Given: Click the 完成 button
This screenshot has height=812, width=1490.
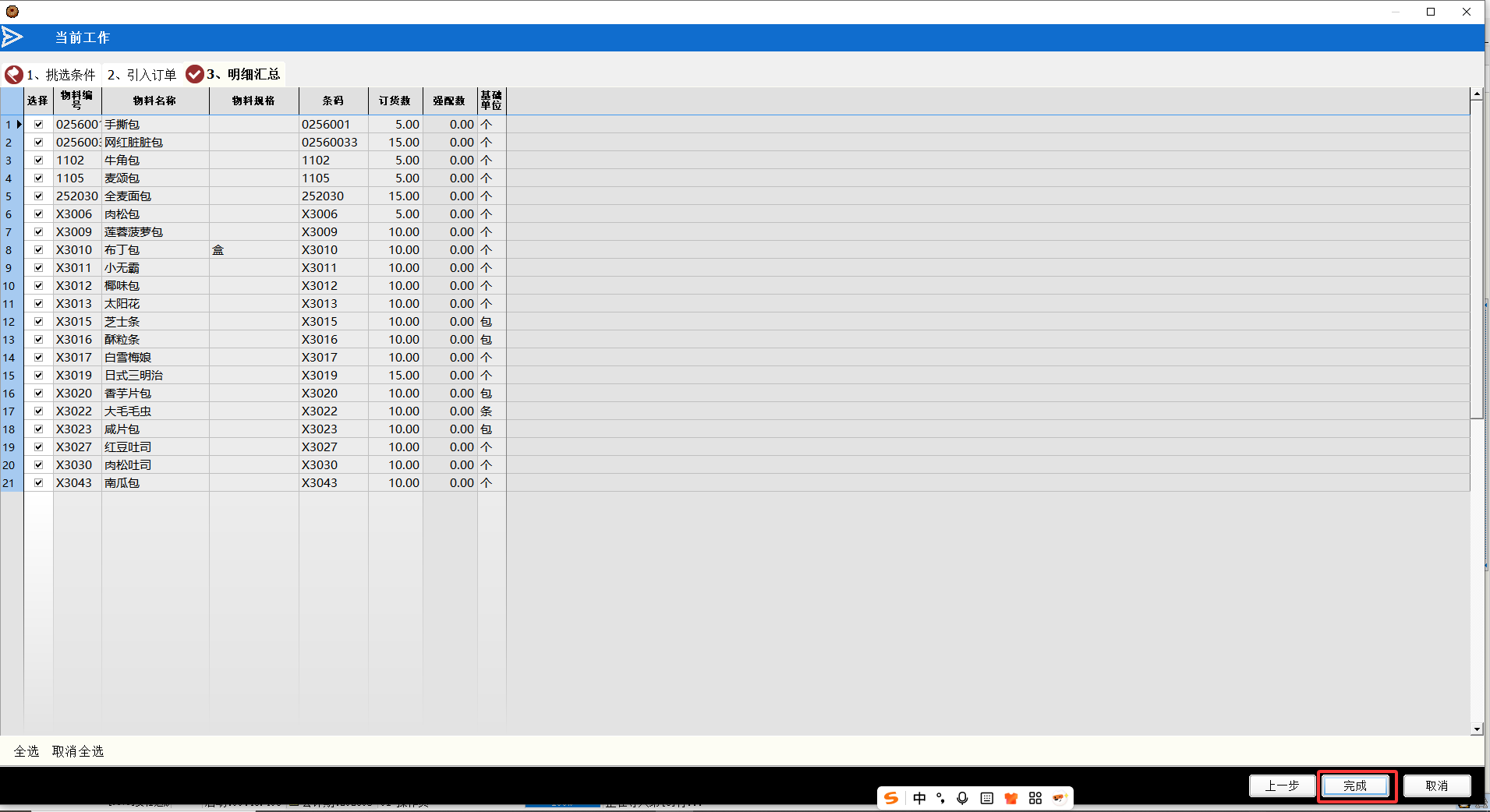Looking at the screenshot, I should pyautogui.click(x=1356, y=786).
